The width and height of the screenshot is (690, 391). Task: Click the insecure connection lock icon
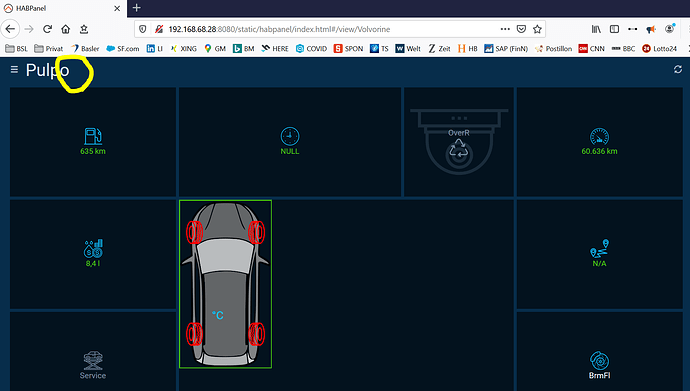click(x=159, y=29)
